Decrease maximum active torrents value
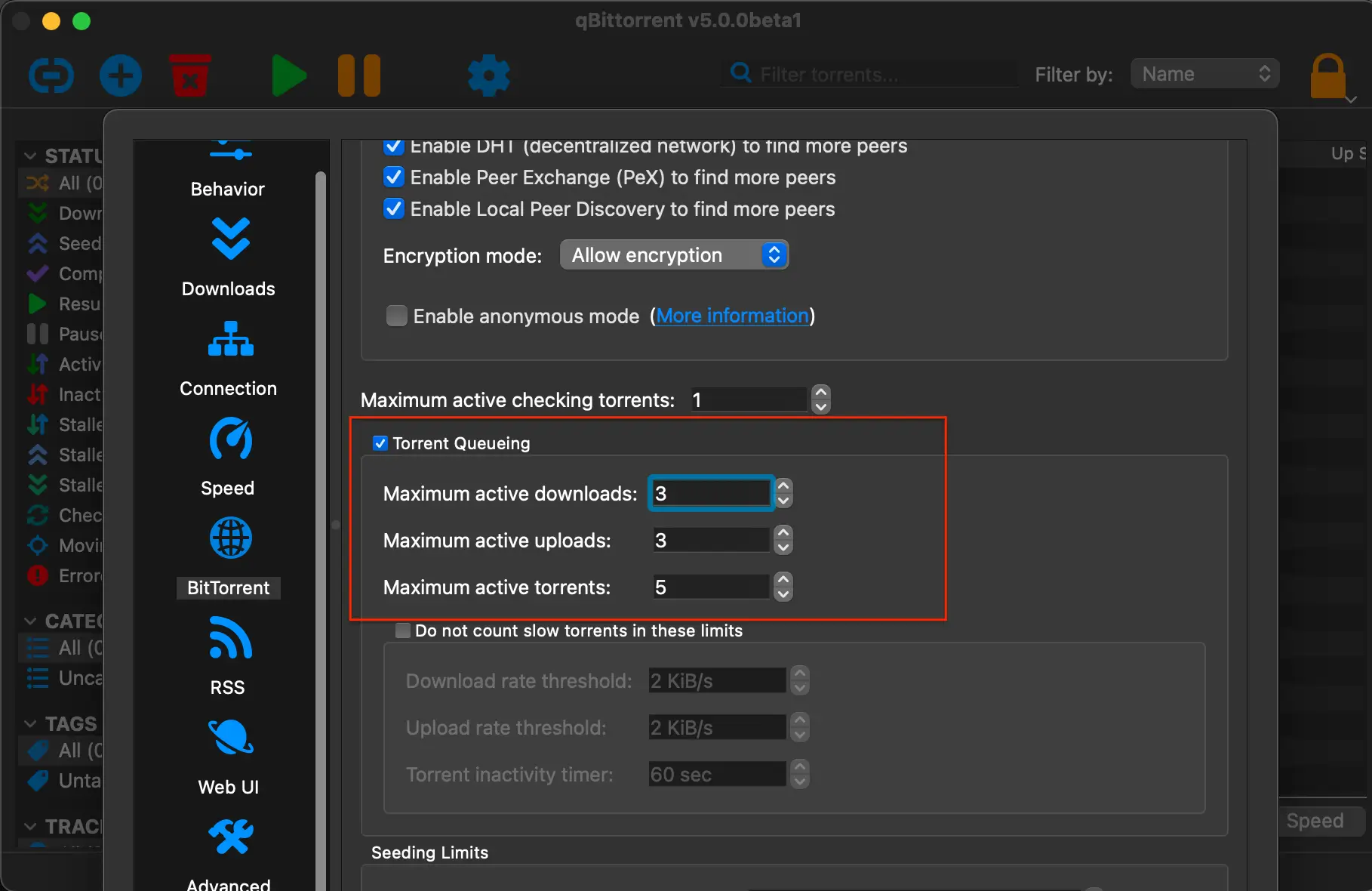 coord(783,595)
